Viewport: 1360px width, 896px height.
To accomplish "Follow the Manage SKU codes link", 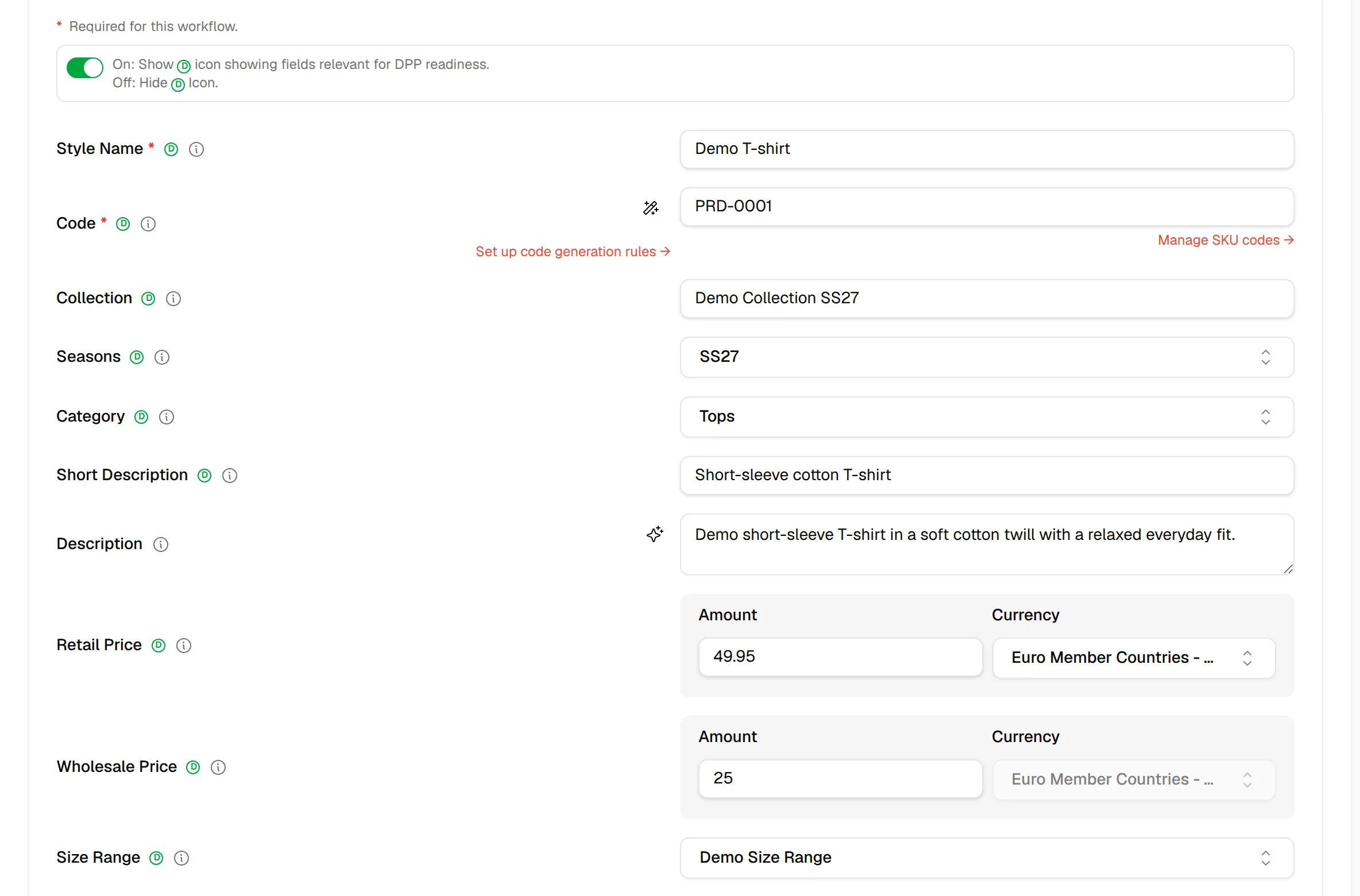I will click(1226, 240).
